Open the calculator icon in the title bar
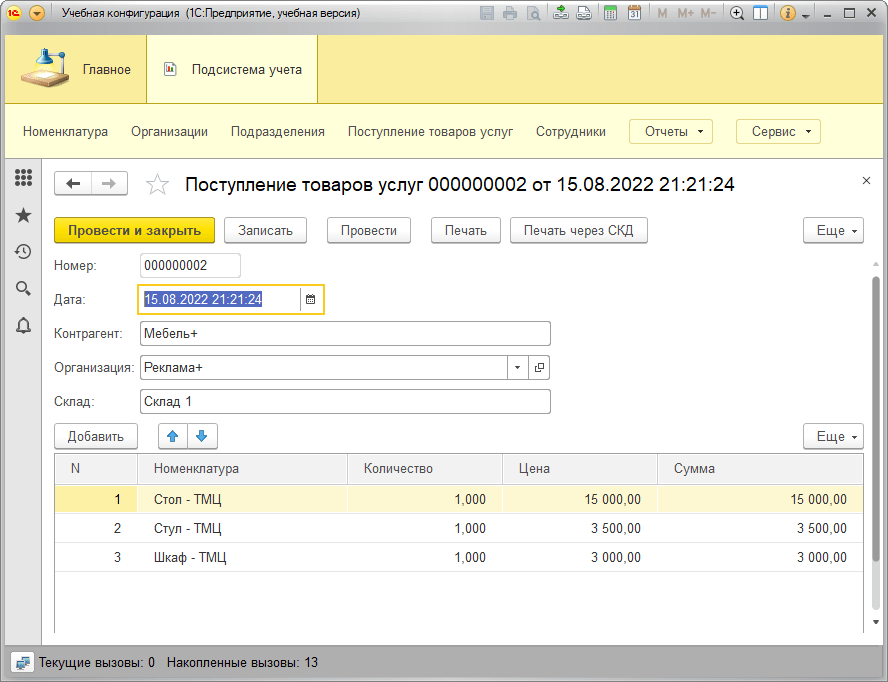888x682 pixels. click(609, 14)
